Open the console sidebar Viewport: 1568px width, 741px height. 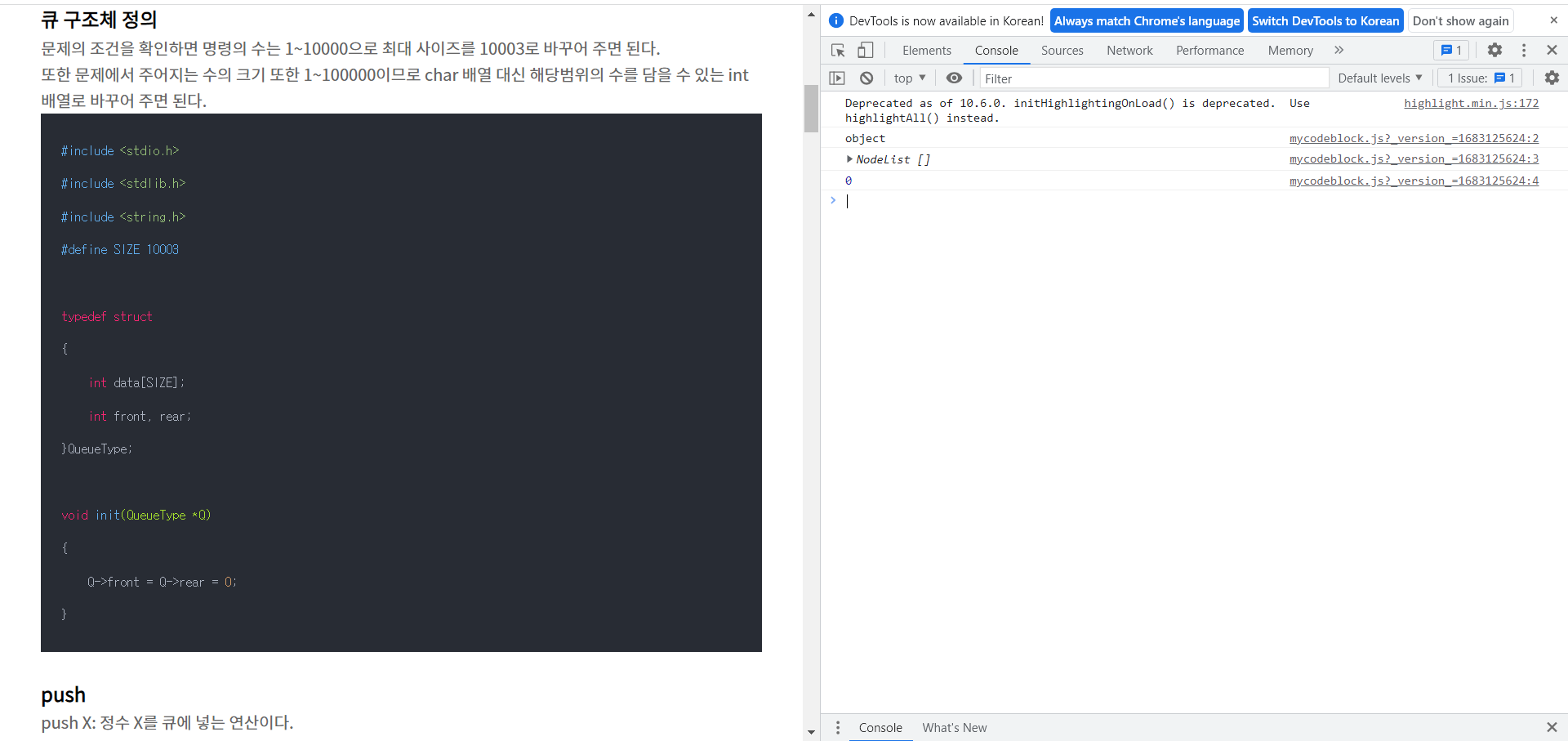[x=837, y=78]
